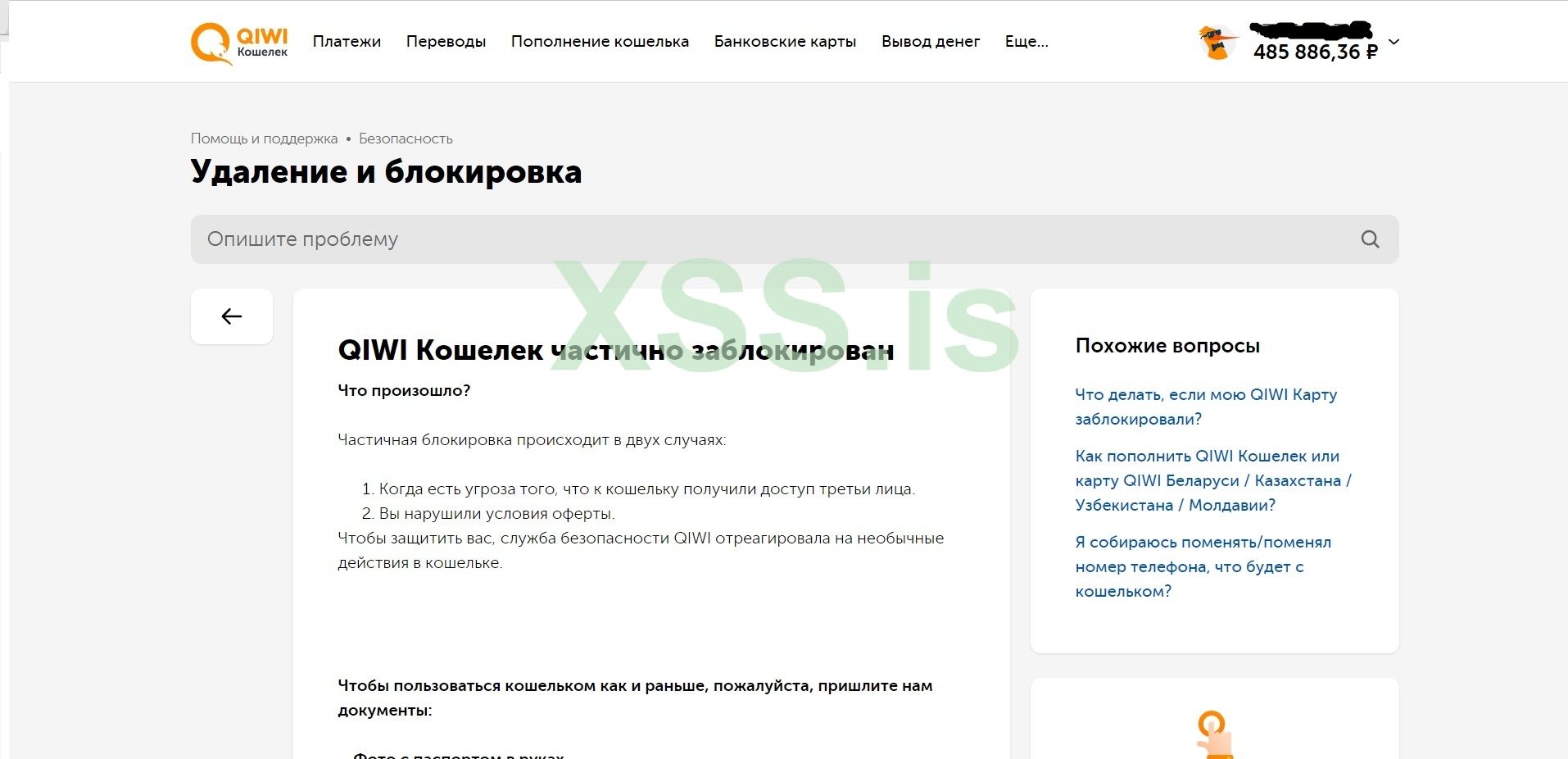Open question about changing phone number

click(x=1203, y=566)
